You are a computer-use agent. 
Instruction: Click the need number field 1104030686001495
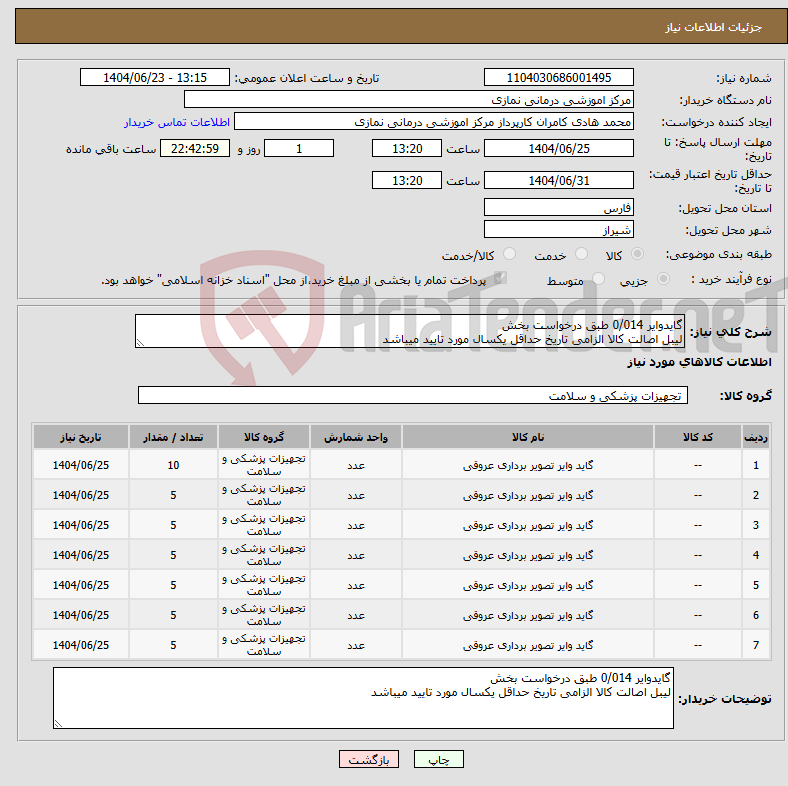(x=558, y=77)
